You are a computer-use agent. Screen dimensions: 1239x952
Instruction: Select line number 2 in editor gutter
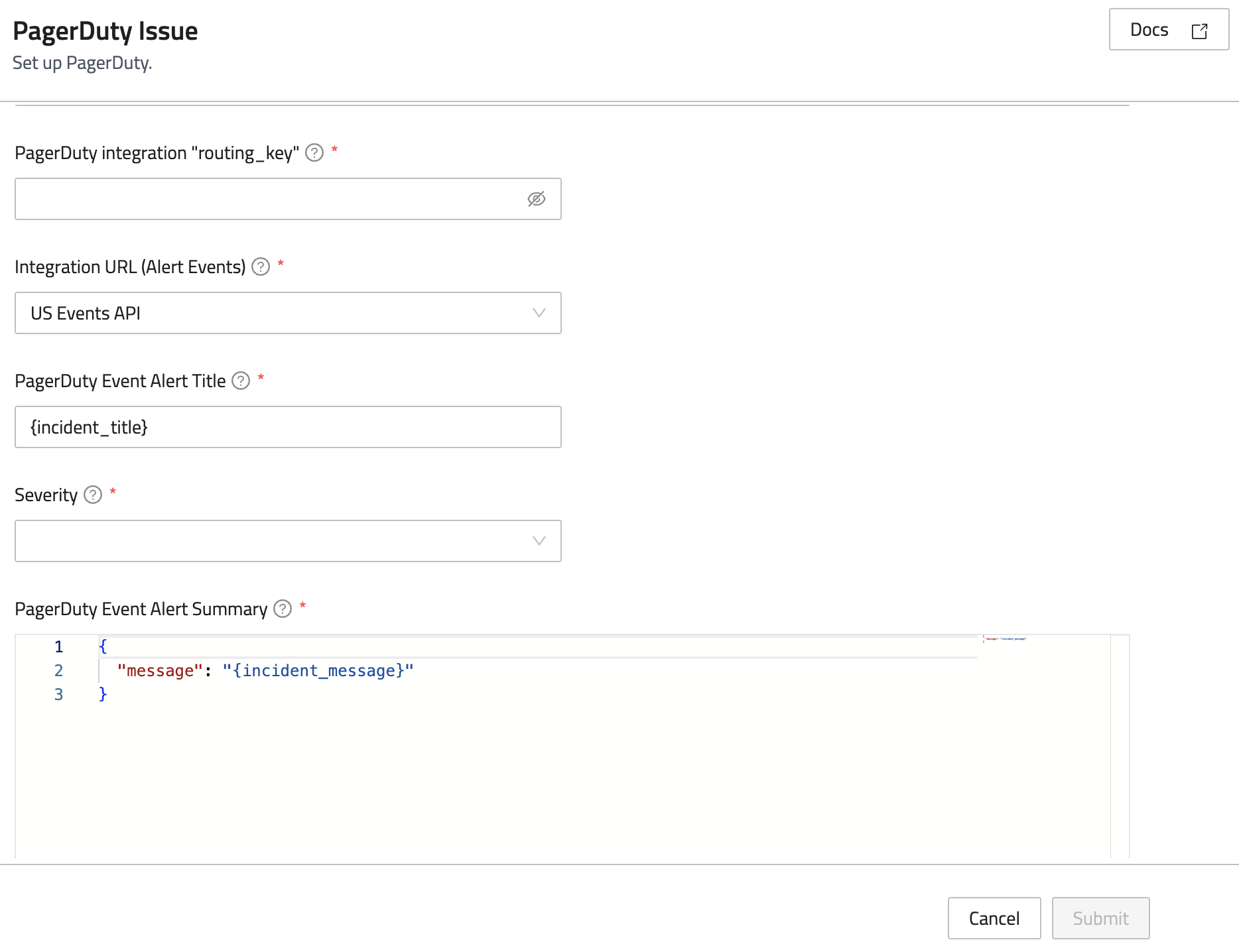(59, 671)
